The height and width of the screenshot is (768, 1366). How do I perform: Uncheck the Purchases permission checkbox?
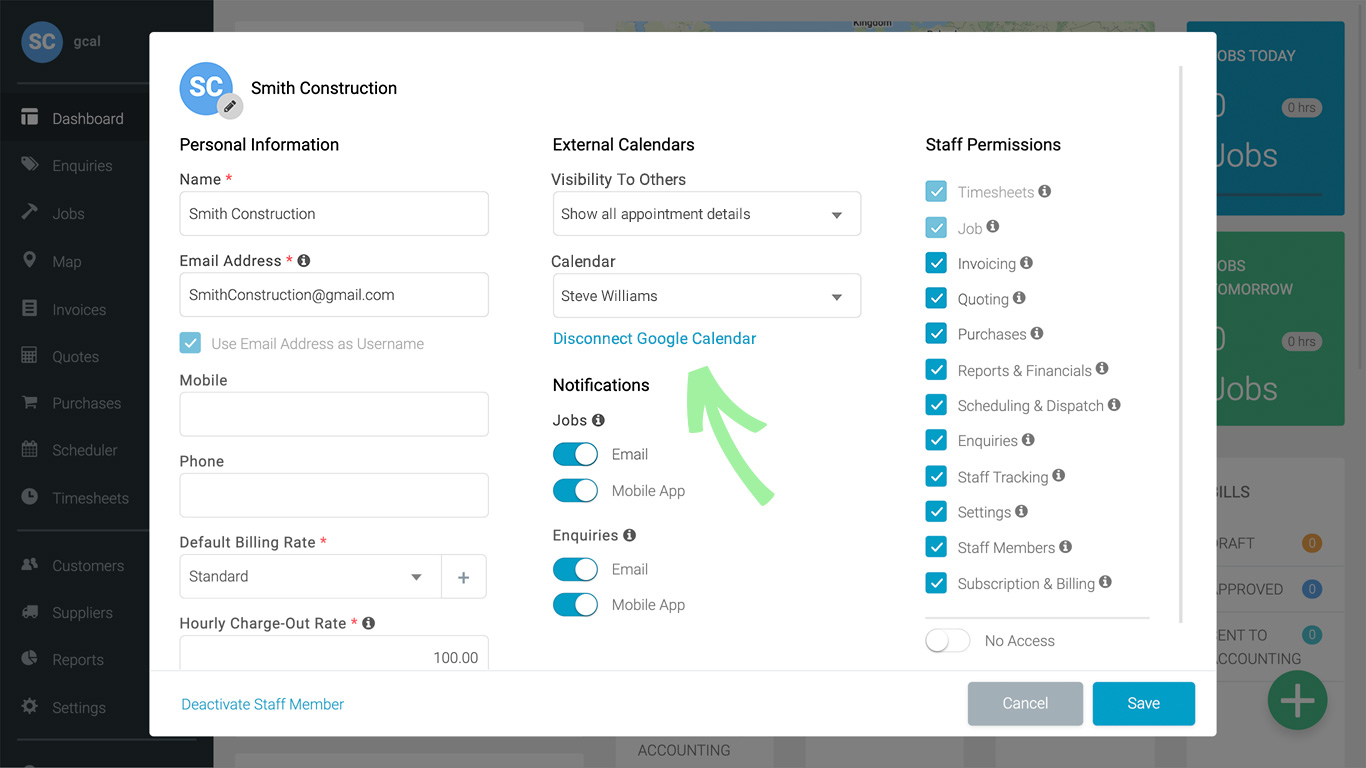(x=936, y=334)
